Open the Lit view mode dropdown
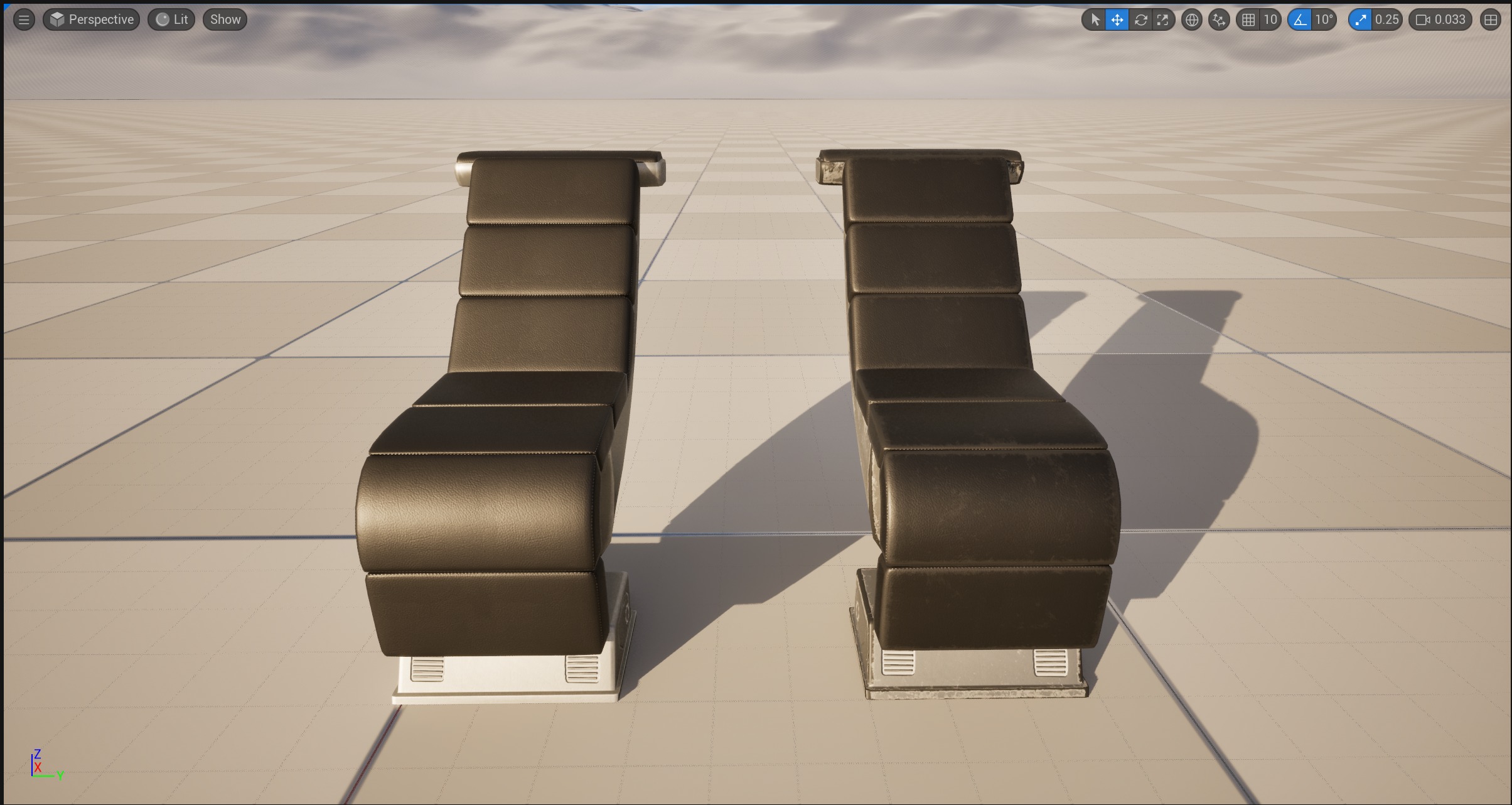1512x805 pixels. click(171, 19)
